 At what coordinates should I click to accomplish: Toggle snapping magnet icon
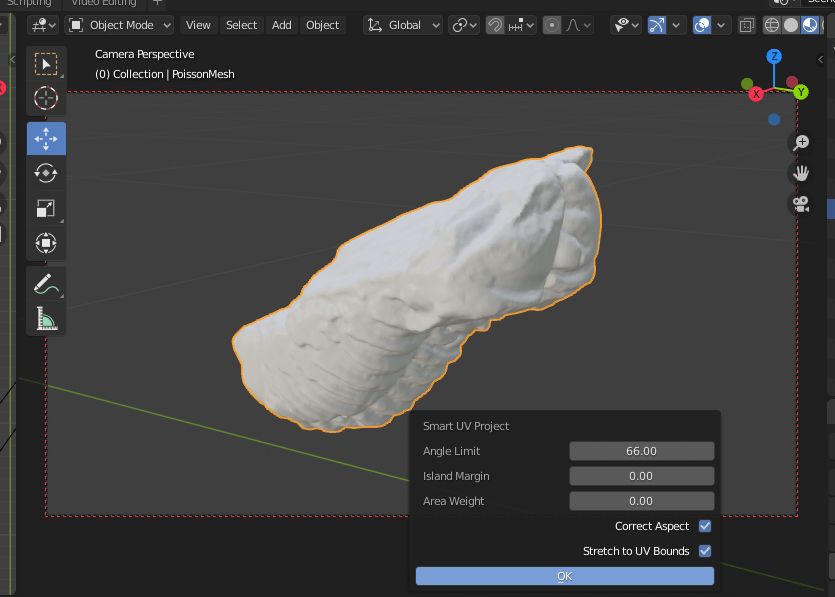(x=495, y=25)
